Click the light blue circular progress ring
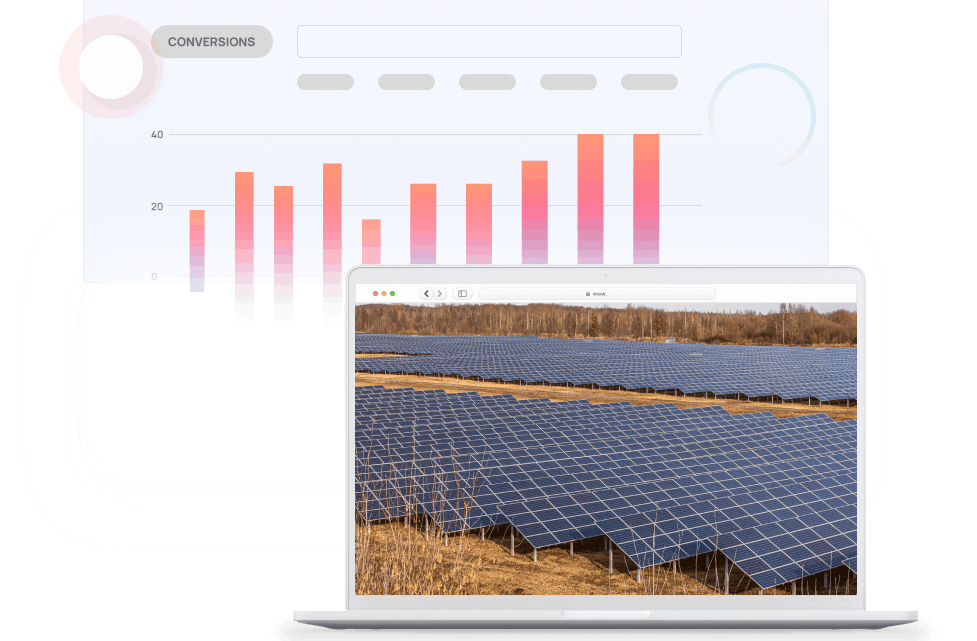Screen dimensions: 977x641 click(762, 115)
